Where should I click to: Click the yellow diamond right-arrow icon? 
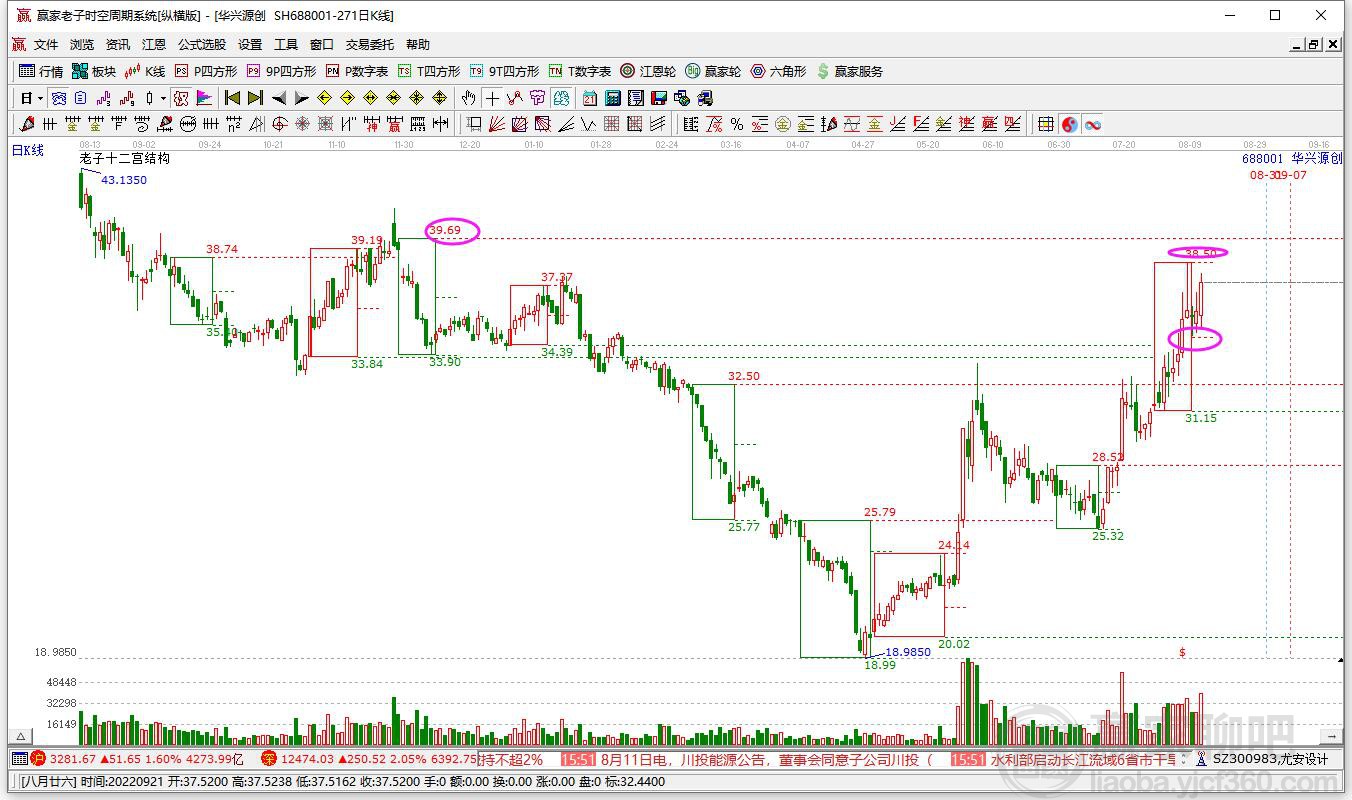click(x=347, y=98)
